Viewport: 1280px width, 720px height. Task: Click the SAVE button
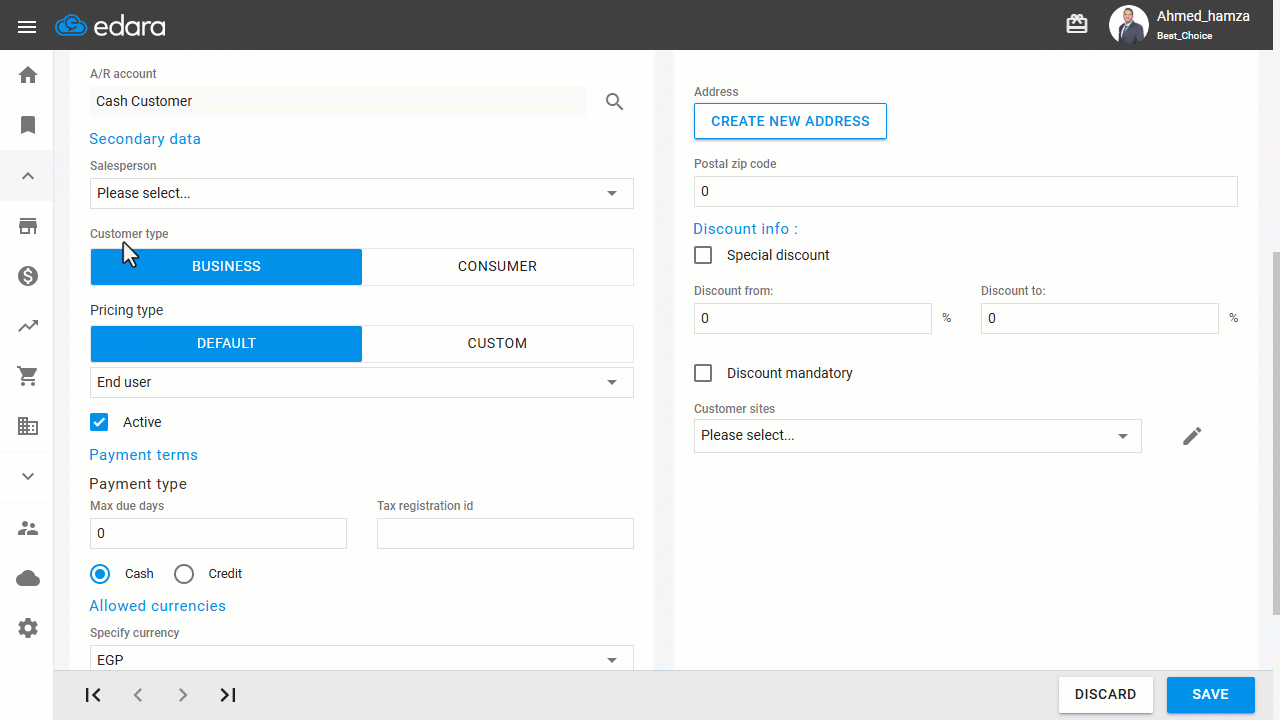point(1210,694)
